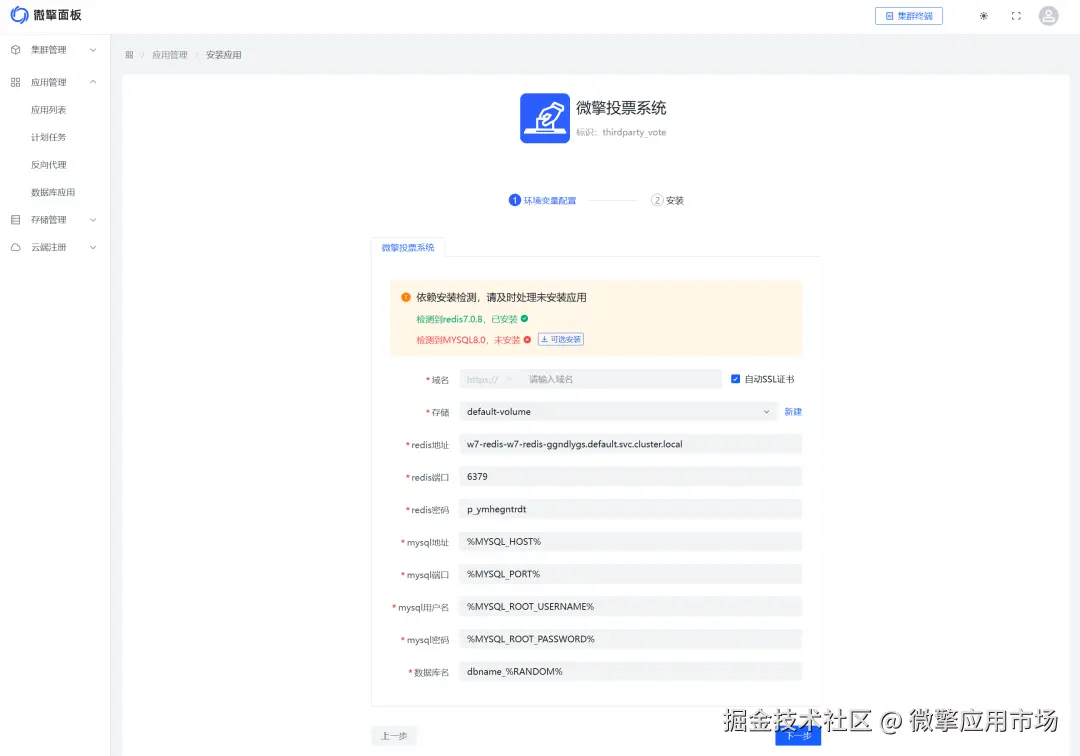
Task: Focus the 数据库名 input field
Action: (630, 671)
